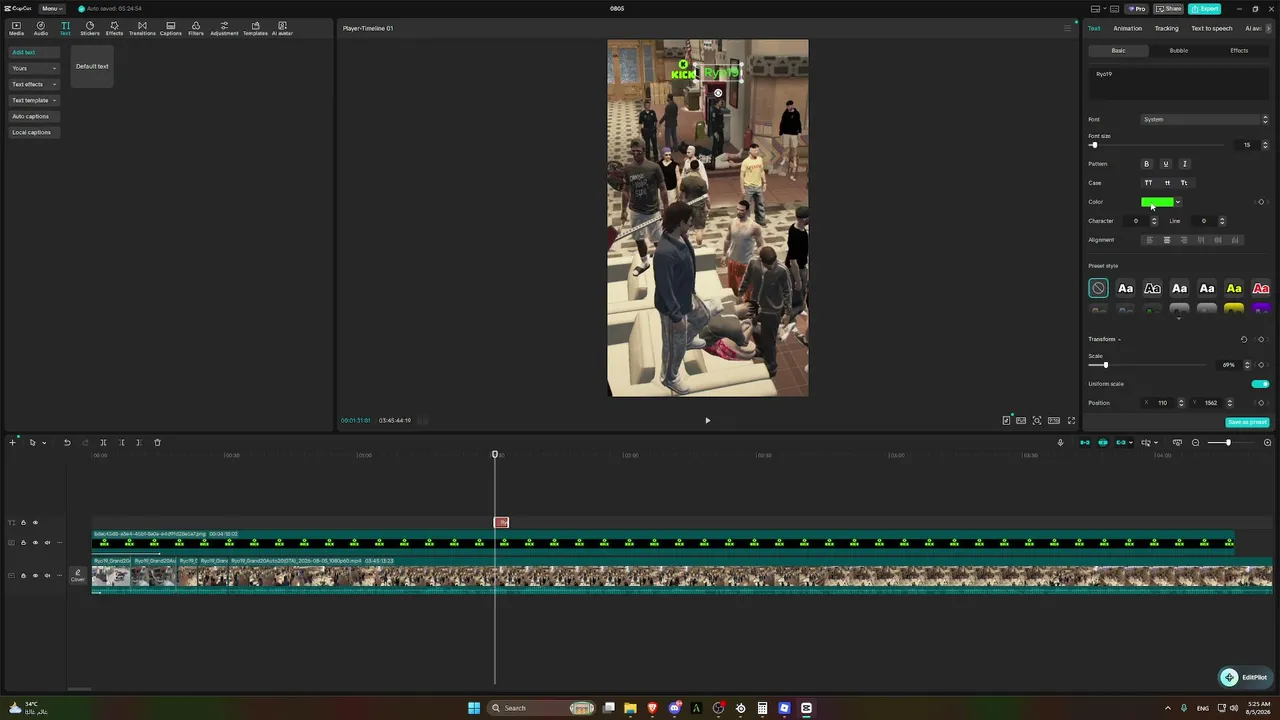Apply bold text pattern
The width and height of the screenshot is (1280, 720).
pyautogui.click(x=1147, y=164)
